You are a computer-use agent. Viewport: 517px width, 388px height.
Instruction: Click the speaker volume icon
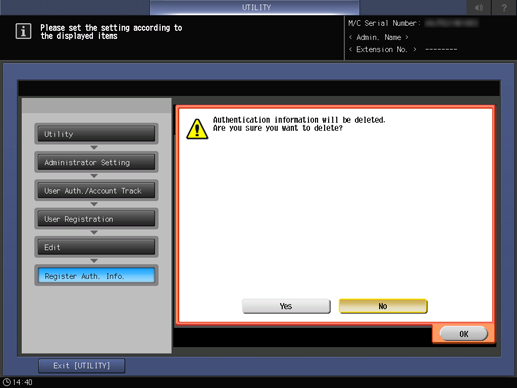coord(479,7)
